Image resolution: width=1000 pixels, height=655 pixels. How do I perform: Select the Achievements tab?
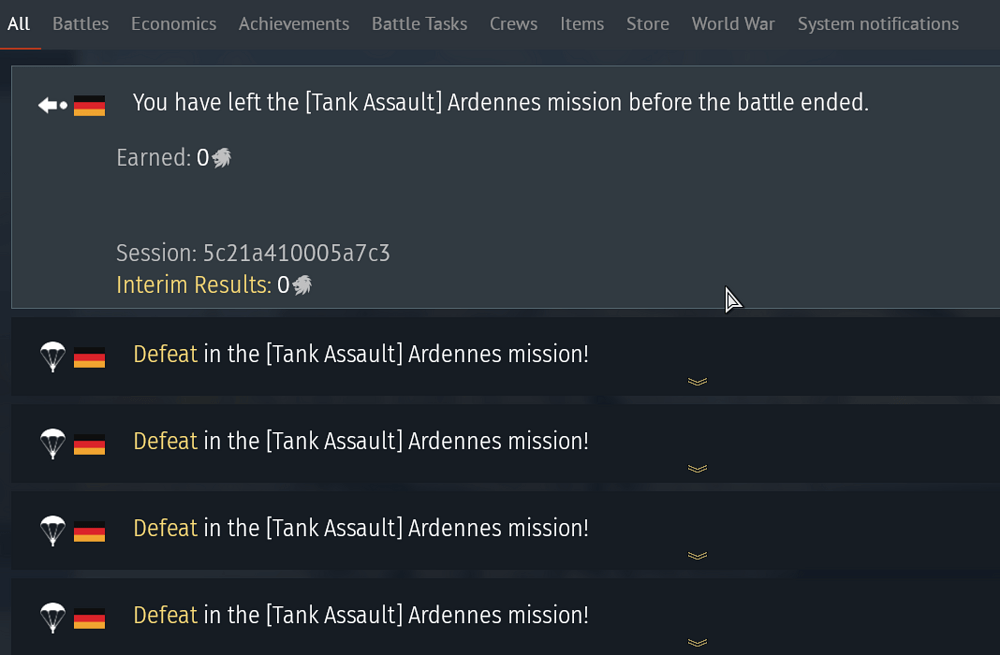point(294,23)
